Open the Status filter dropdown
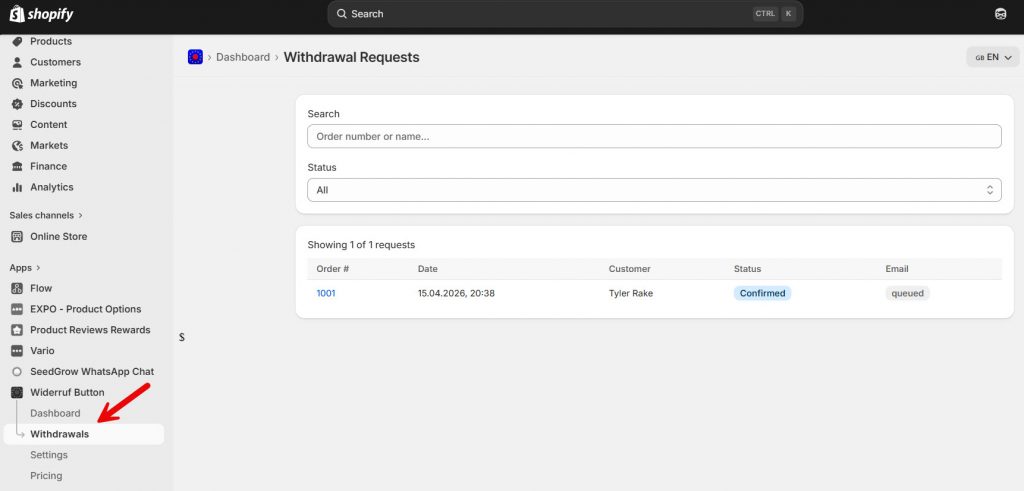Viewport: 1024px width, 491px height. (x=653, y=190)
